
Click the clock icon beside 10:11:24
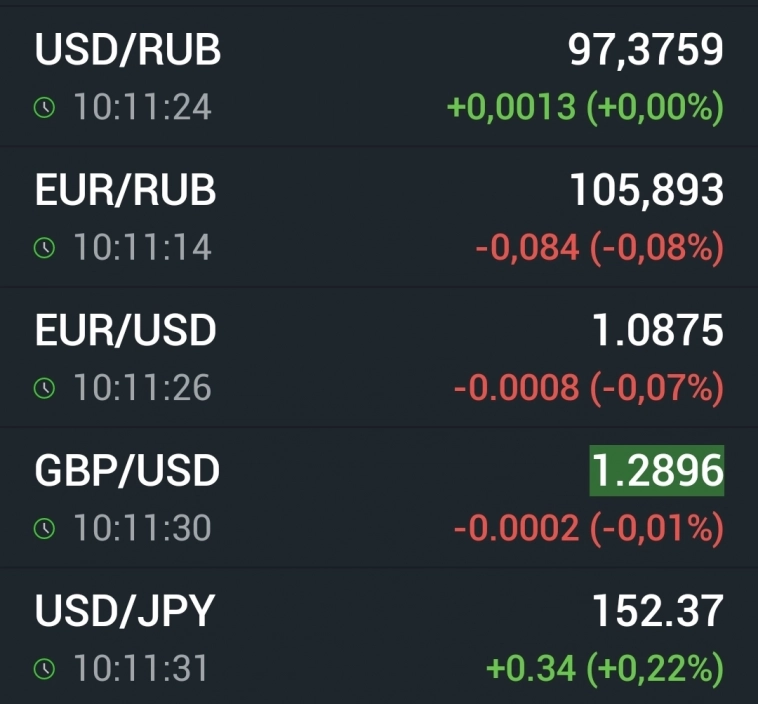[x=44, y=108]
